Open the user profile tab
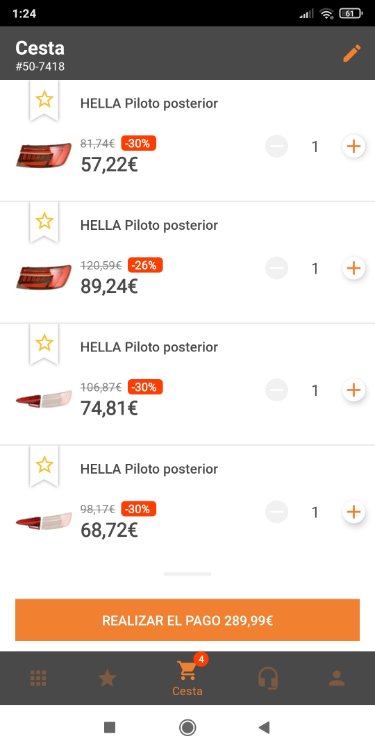Screen dimensions: 375x750 click(x=337, y=678)
